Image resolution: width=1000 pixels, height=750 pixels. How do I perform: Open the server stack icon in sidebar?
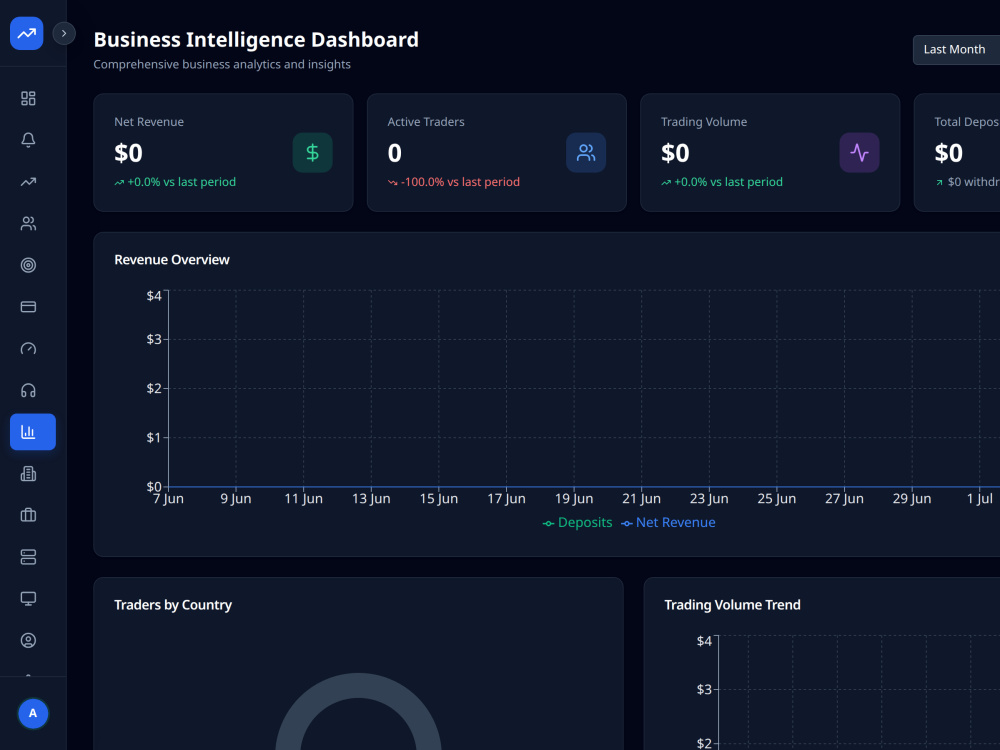pos(28,557)
